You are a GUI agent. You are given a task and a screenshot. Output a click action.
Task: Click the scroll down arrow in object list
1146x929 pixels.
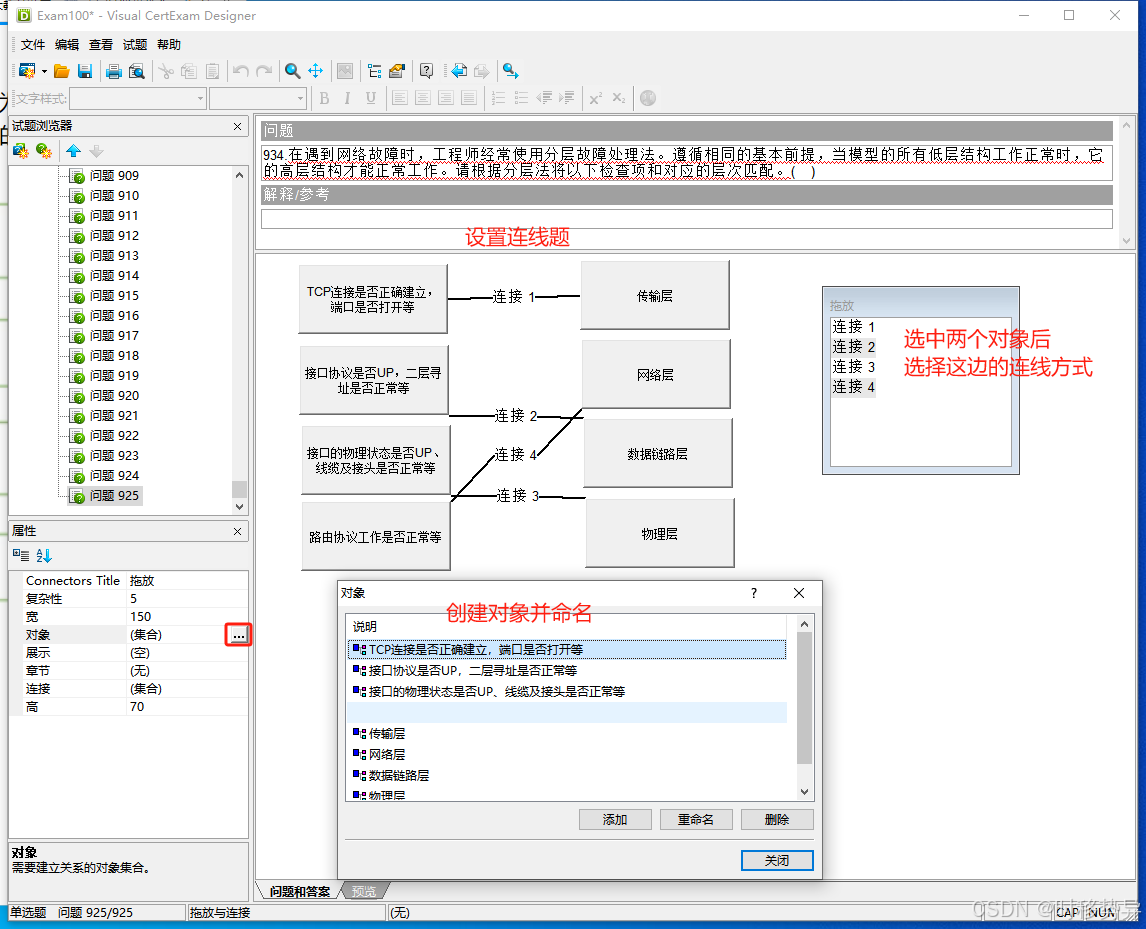[804, 792]
